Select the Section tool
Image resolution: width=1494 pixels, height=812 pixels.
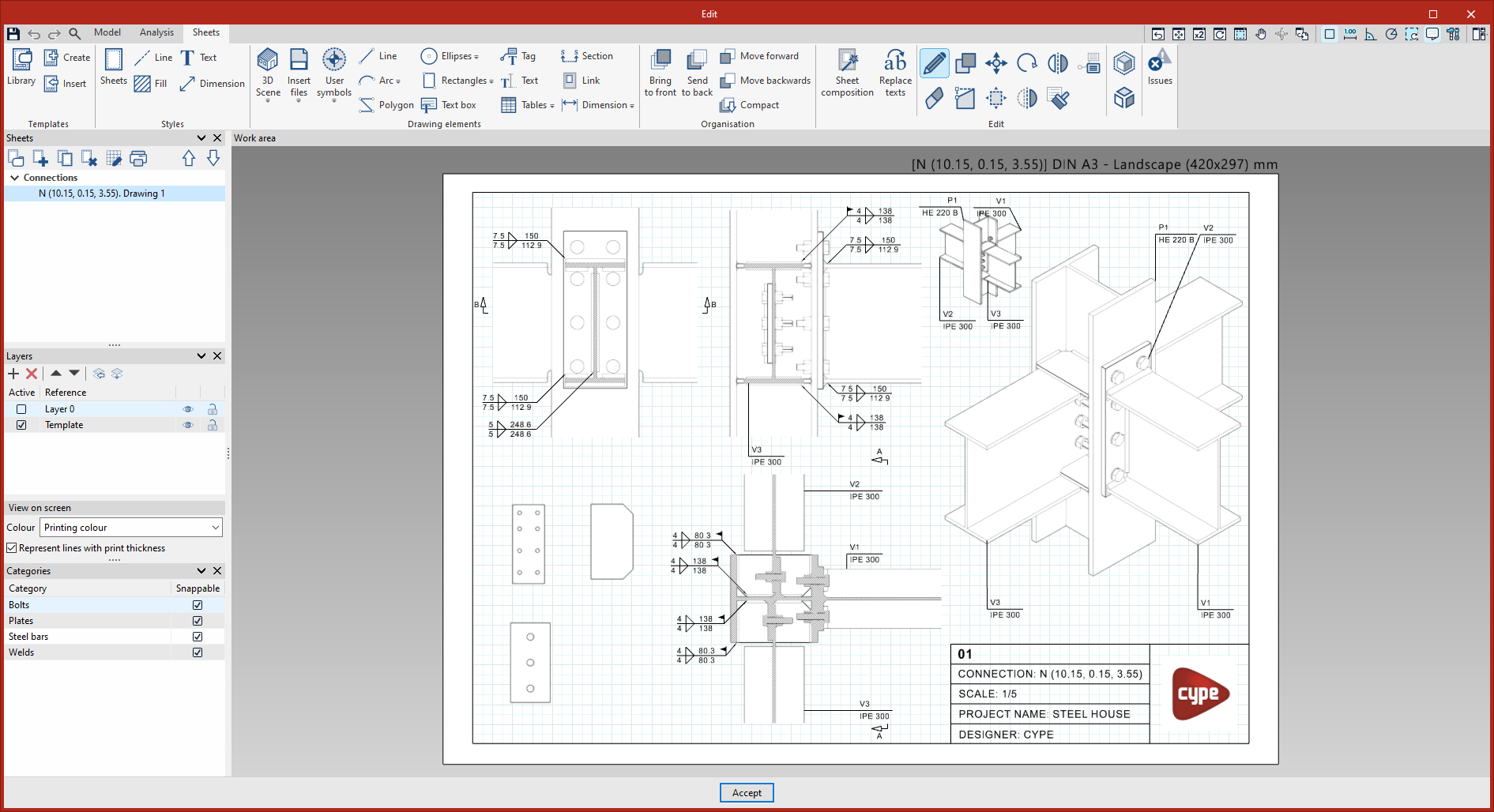pyautogui.click(x=587, y=56)
